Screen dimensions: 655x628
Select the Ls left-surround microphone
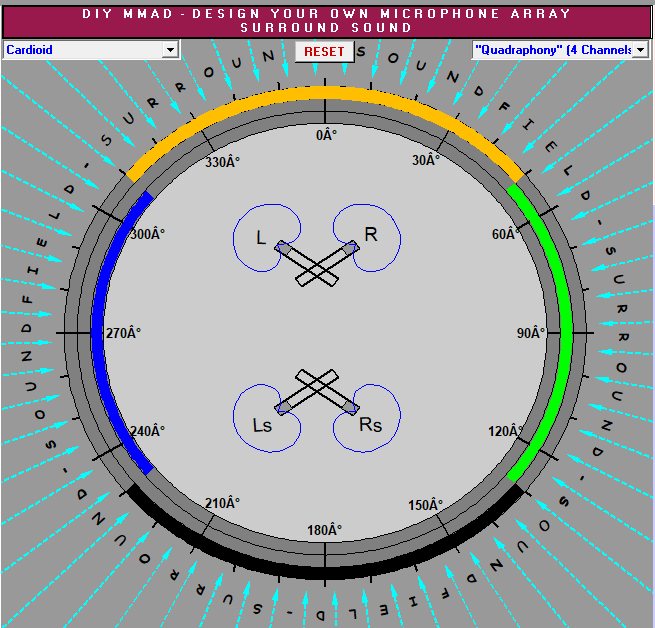(283, 407)
